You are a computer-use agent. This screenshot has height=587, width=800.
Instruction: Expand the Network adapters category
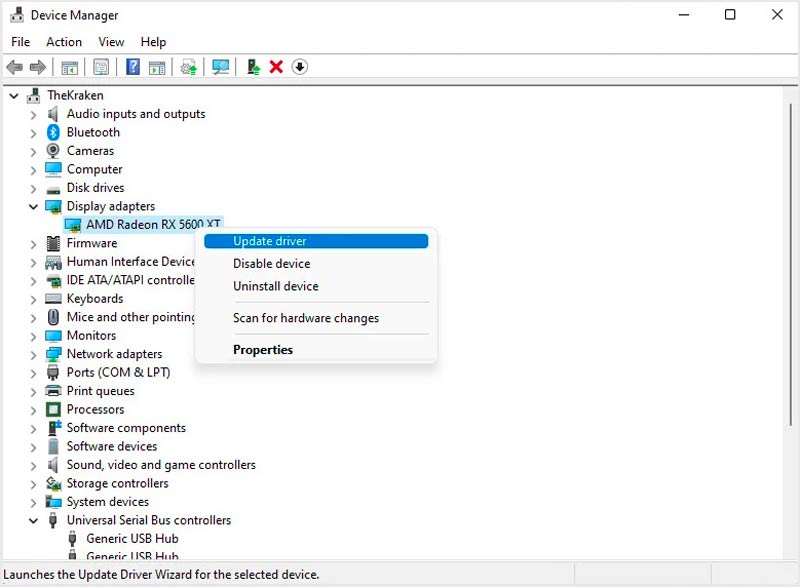tap(33, 354)
